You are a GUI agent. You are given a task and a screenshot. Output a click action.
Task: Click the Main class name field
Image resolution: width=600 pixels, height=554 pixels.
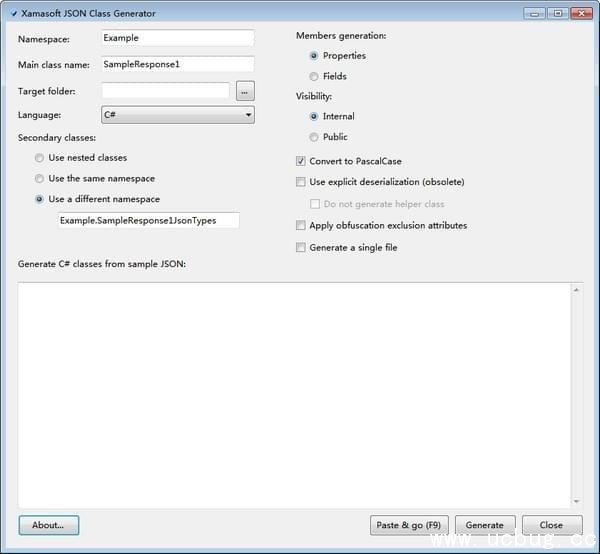coord(178,64)
